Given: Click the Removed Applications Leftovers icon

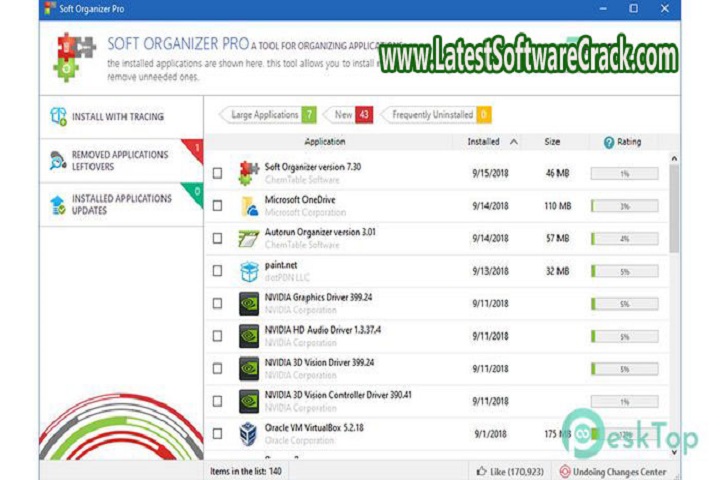Looking at the screenshot, I should (58, 161).
